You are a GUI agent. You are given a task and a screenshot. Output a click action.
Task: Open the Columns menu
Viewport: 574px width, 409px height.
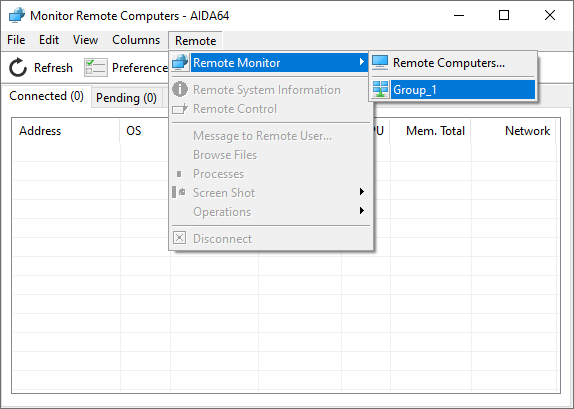pos(136,40)
